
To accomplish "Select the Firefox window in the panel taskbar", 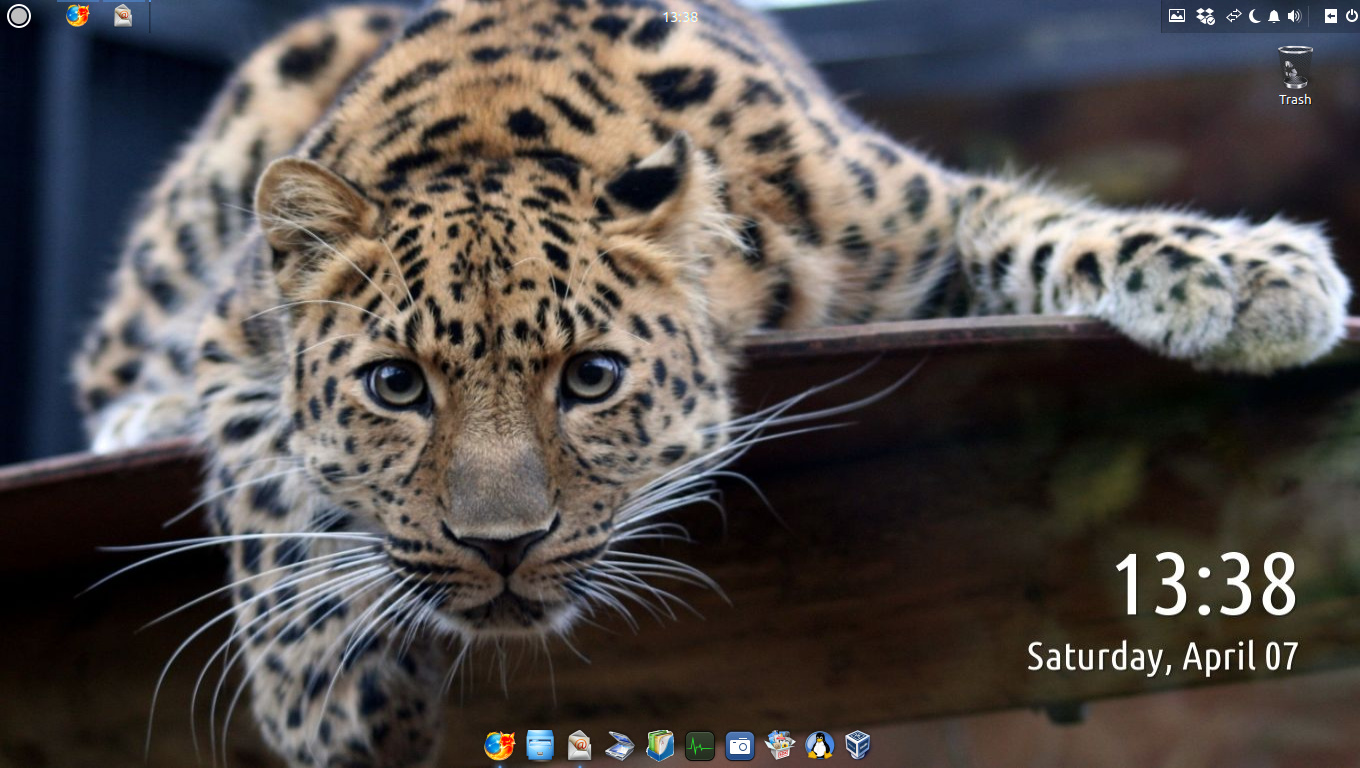I will click(77, 16).
